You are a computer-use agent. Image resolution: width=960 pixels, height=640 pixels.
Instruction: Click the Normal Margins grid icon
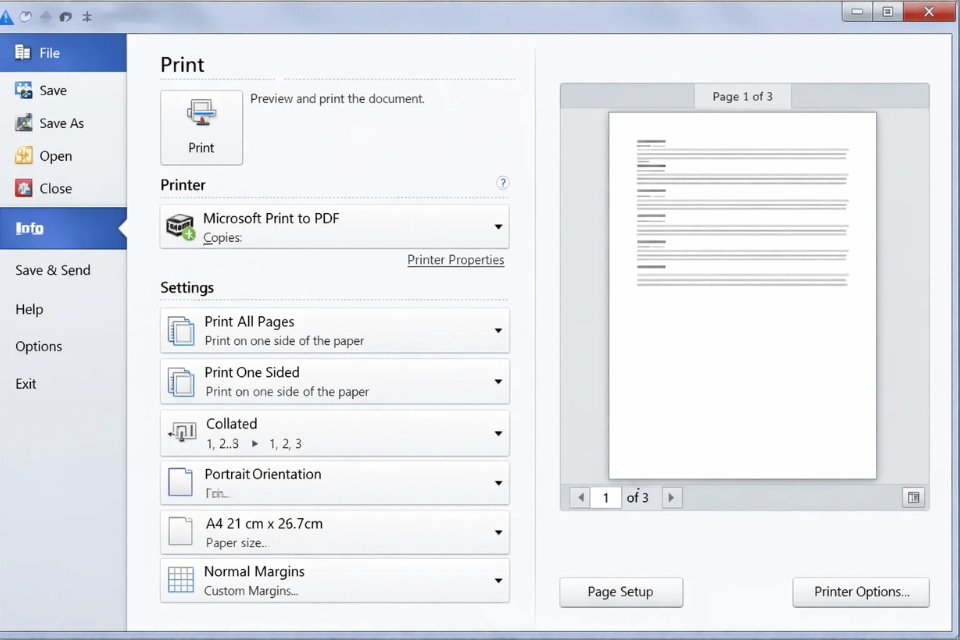181,580
